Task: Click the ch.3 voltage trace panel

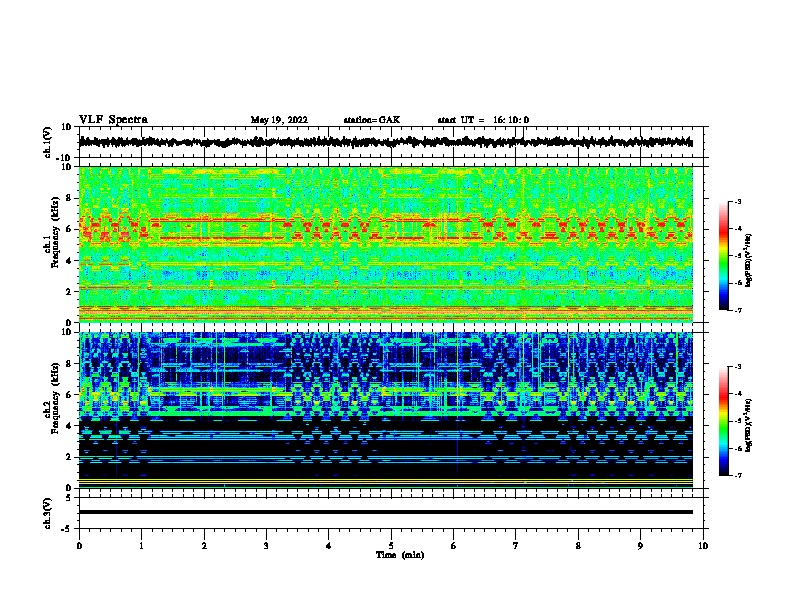Action: click(x=393, y=513)
